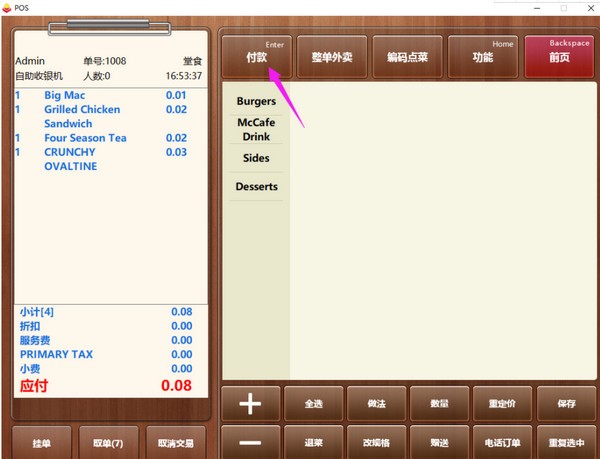Screen dimensions: 600x459
Task: Select the McCafe Drink category
Action: 256,129
